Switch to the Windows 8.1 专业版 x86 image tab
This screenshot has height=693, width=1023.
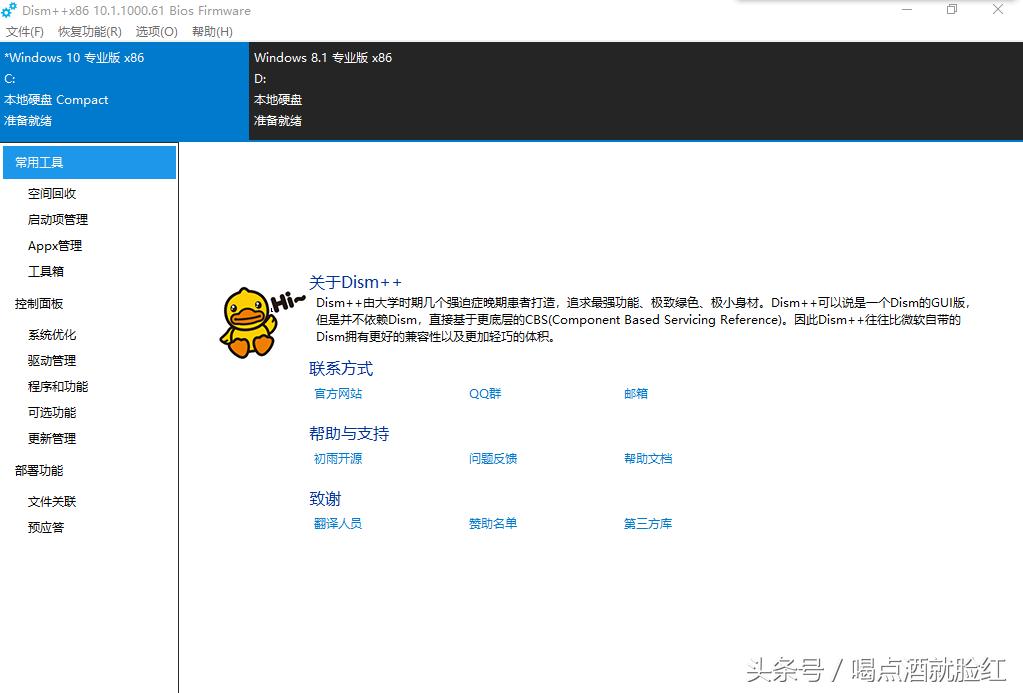[330, 90]
